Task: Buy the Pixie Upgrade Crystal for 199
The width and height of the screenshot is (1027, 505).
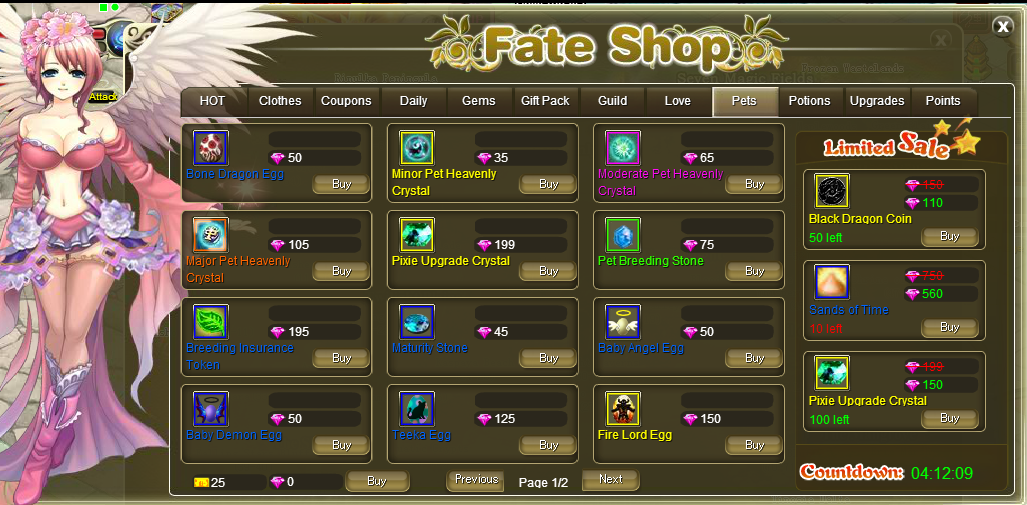Action: pyautogui.click(x=548, y=271)
